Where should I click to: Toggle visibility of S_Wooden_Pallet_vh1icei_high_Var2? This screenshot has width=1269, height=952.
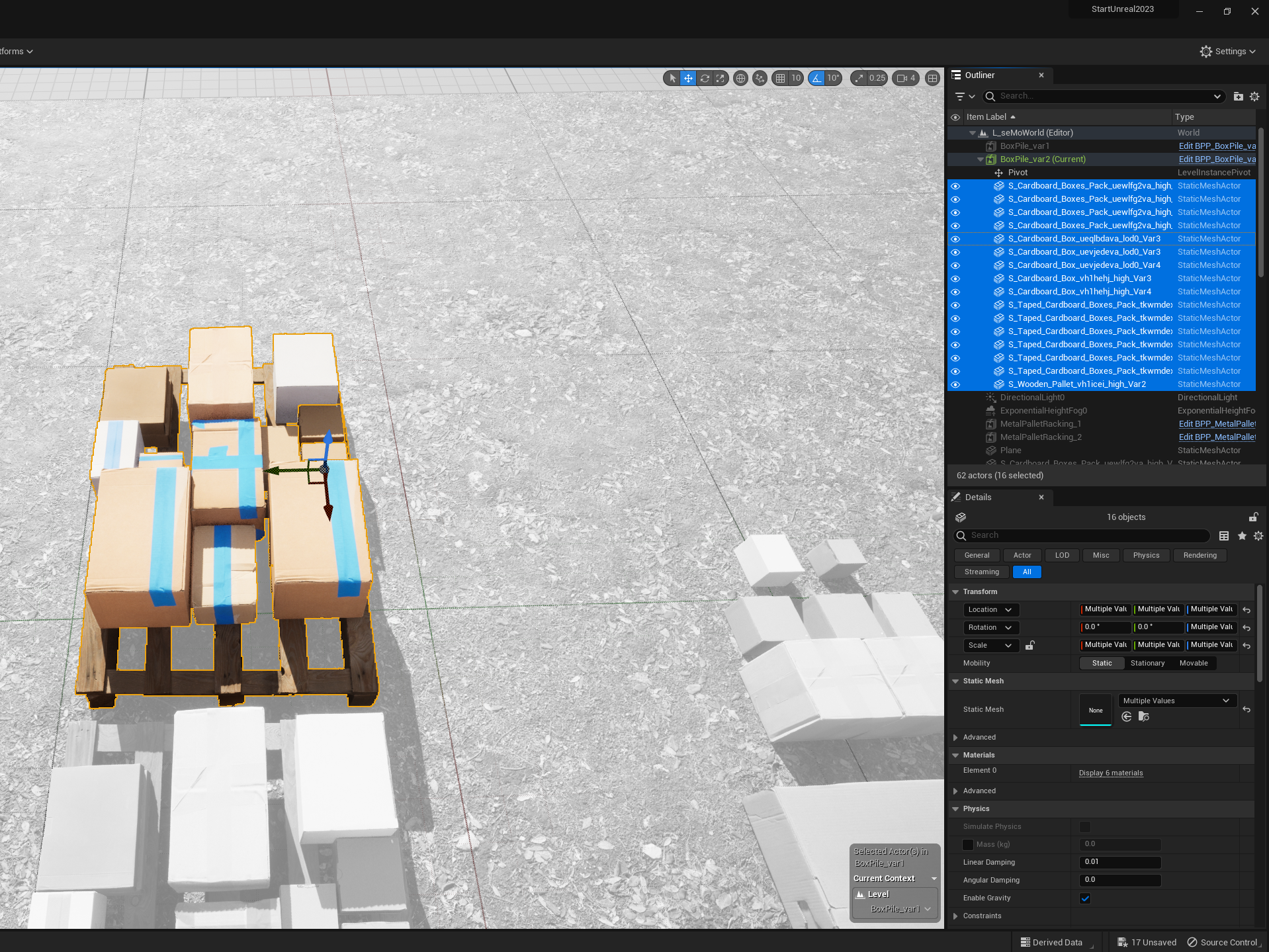pos(955,384)
